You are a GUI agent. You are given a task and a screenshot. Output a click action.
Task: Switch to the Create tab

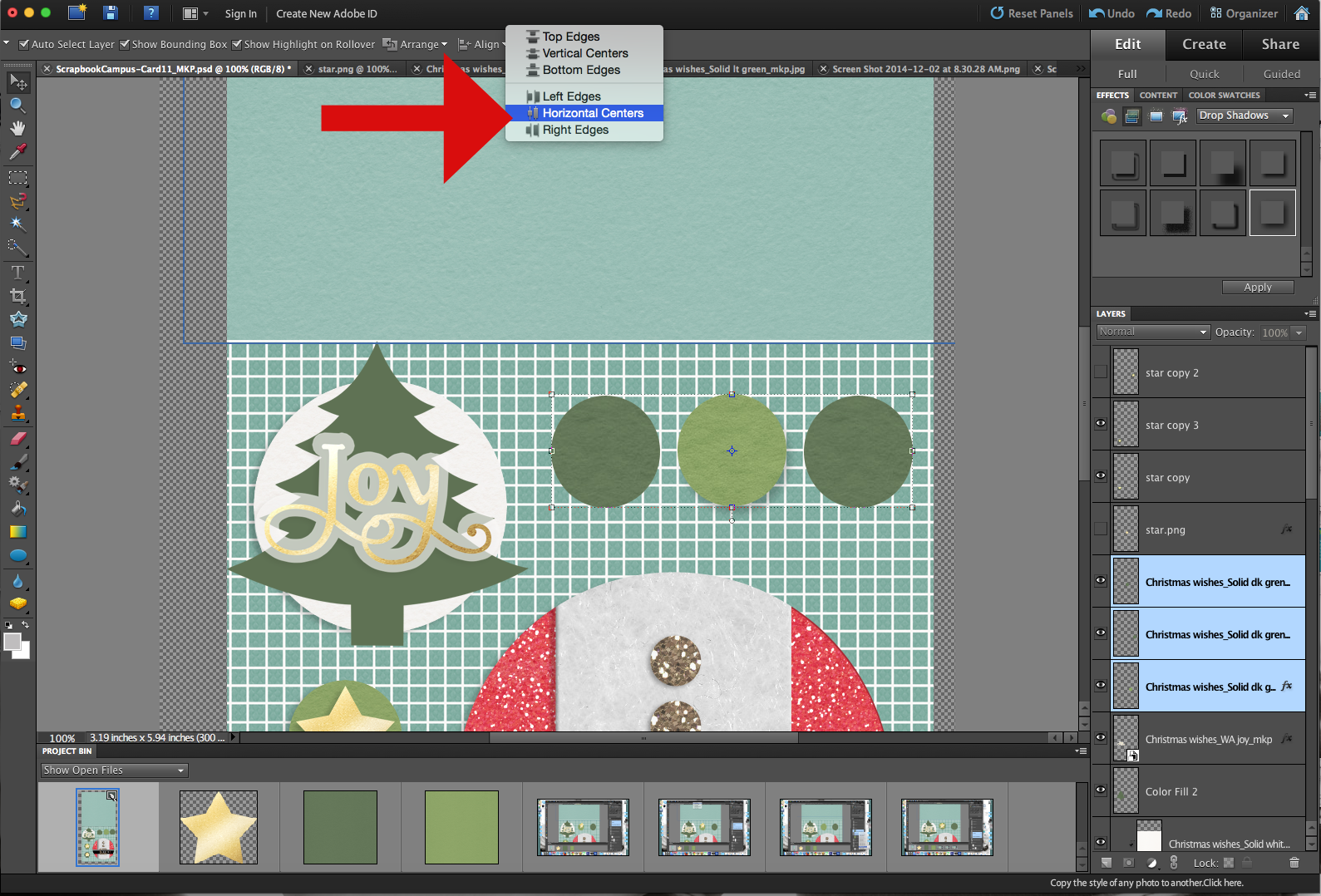(x=1204, y=44)
